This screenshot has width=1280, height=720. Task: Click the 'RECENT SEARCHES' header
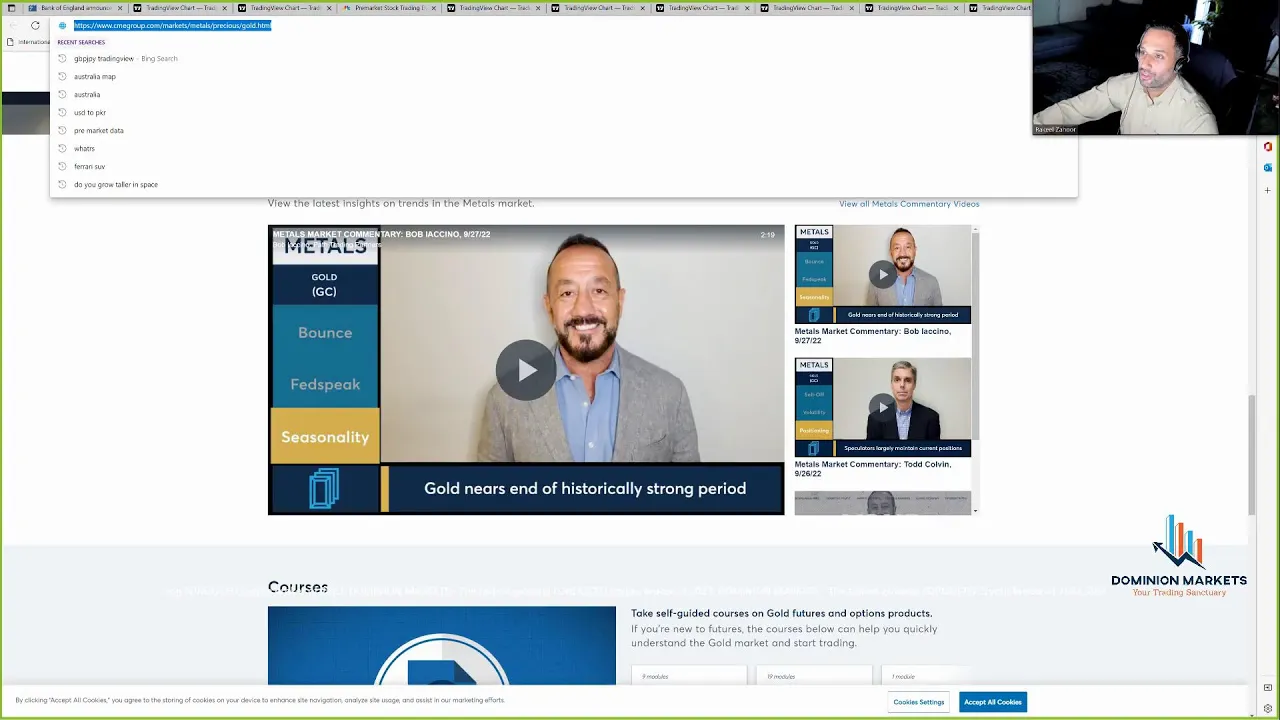point(81,42)
